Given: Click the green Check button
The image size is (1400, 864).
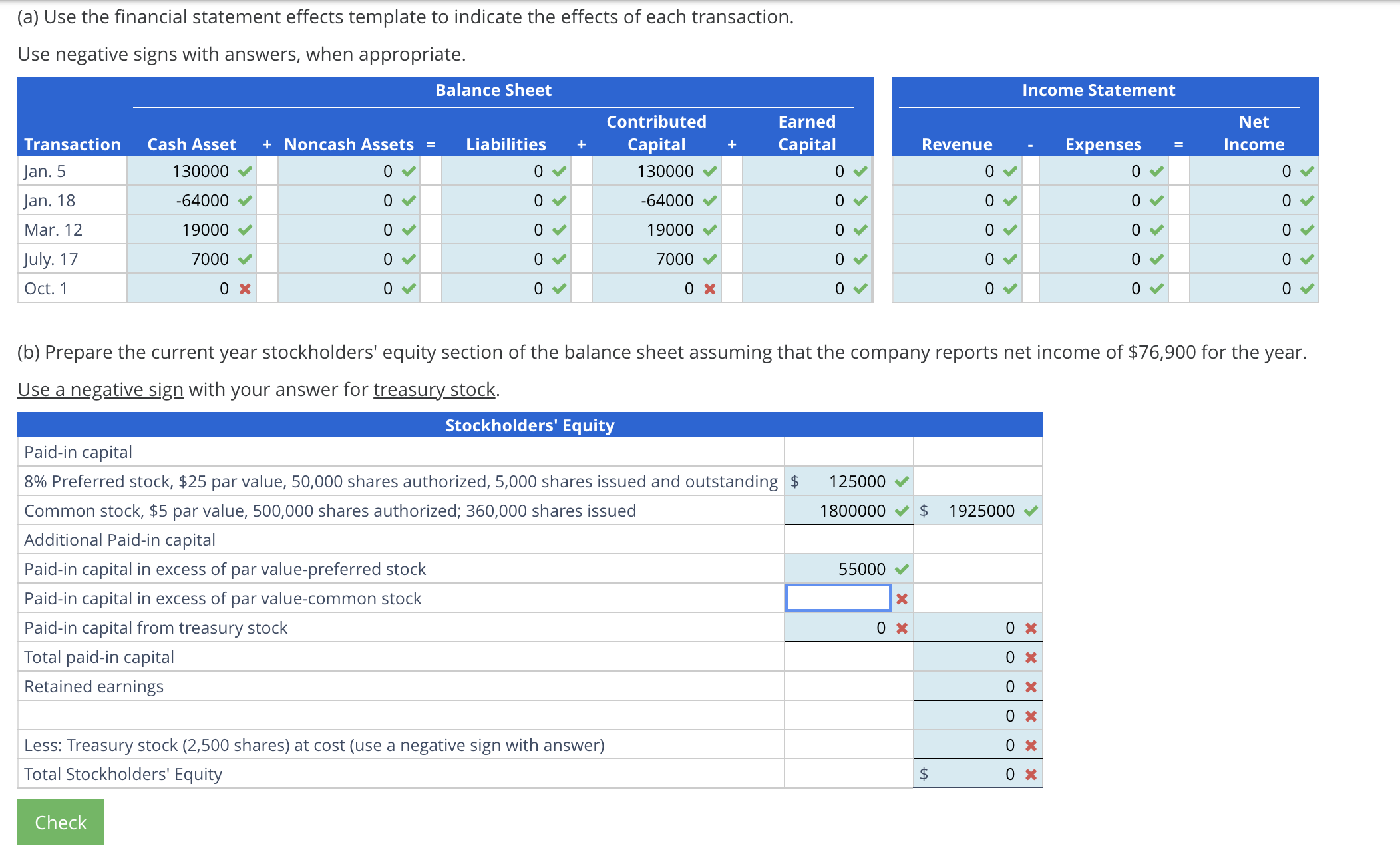Looking at the screenshot, I should click(x=61, y=822).
